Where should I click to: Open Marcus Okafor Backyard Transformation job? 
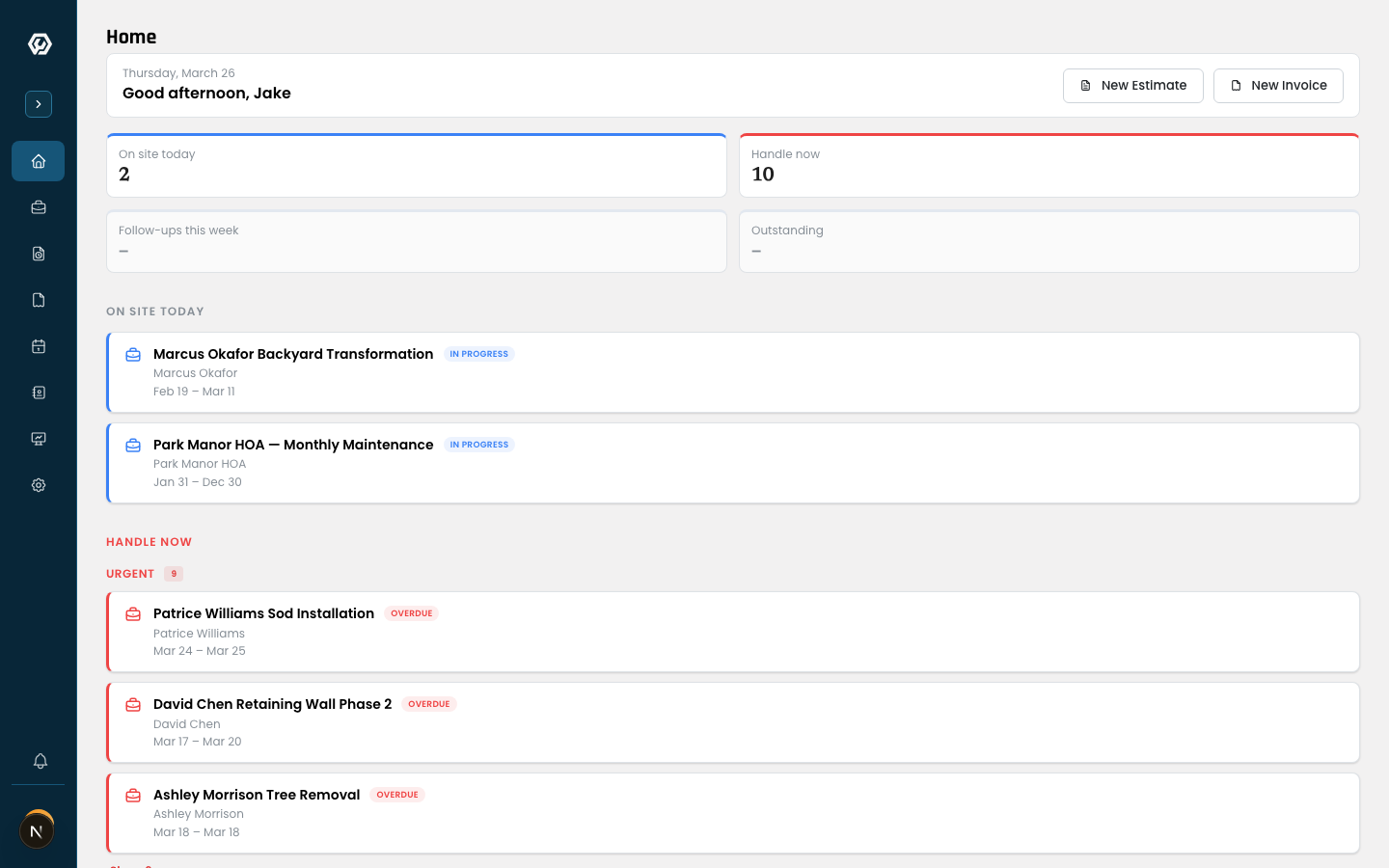point(293,354)
